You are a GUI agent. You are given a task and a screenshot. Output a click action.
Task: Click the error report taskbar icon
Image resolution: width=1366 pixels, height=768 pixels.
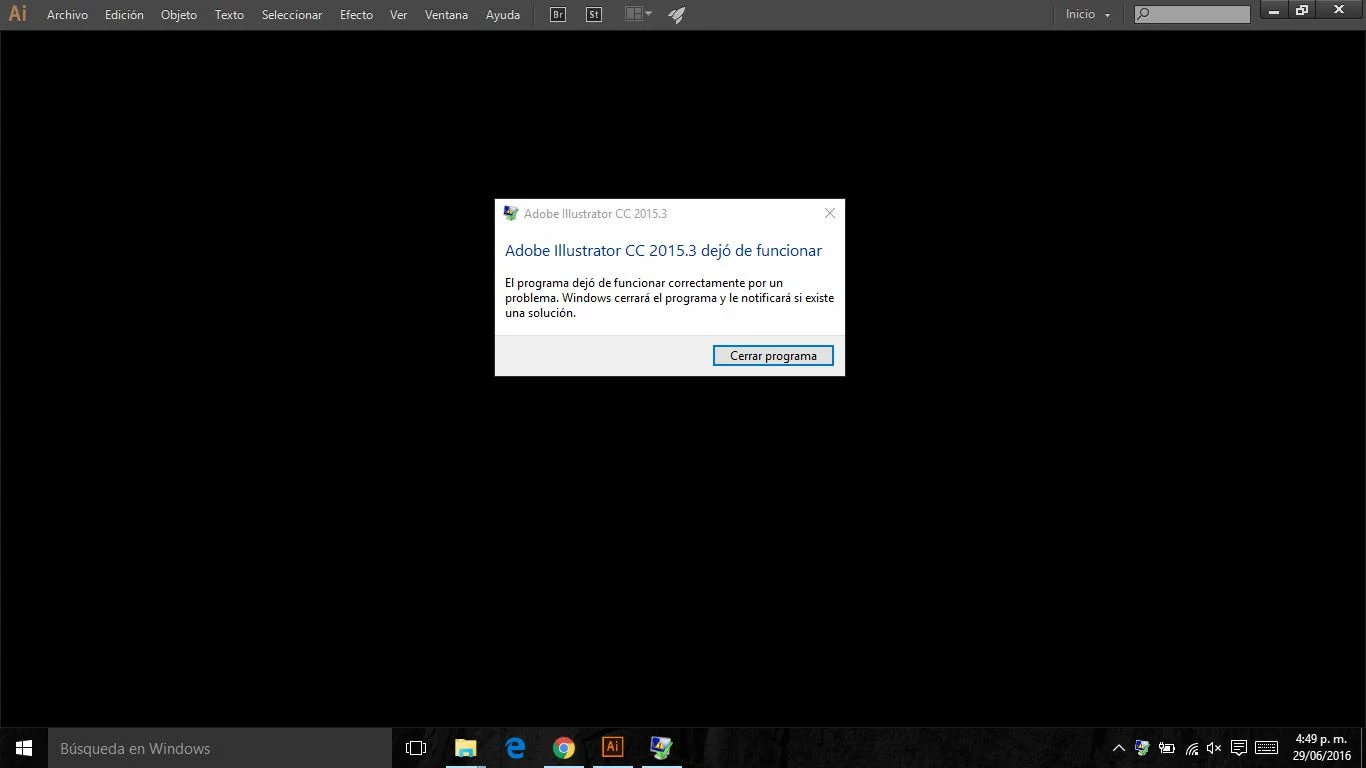(661, 748)
